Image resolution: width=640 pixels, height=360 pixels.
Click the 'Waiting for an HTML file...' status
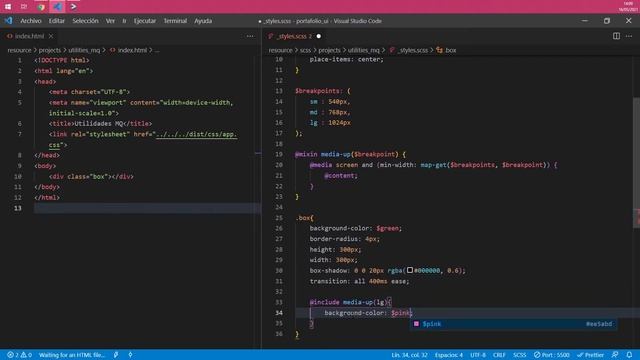(72, 355)
